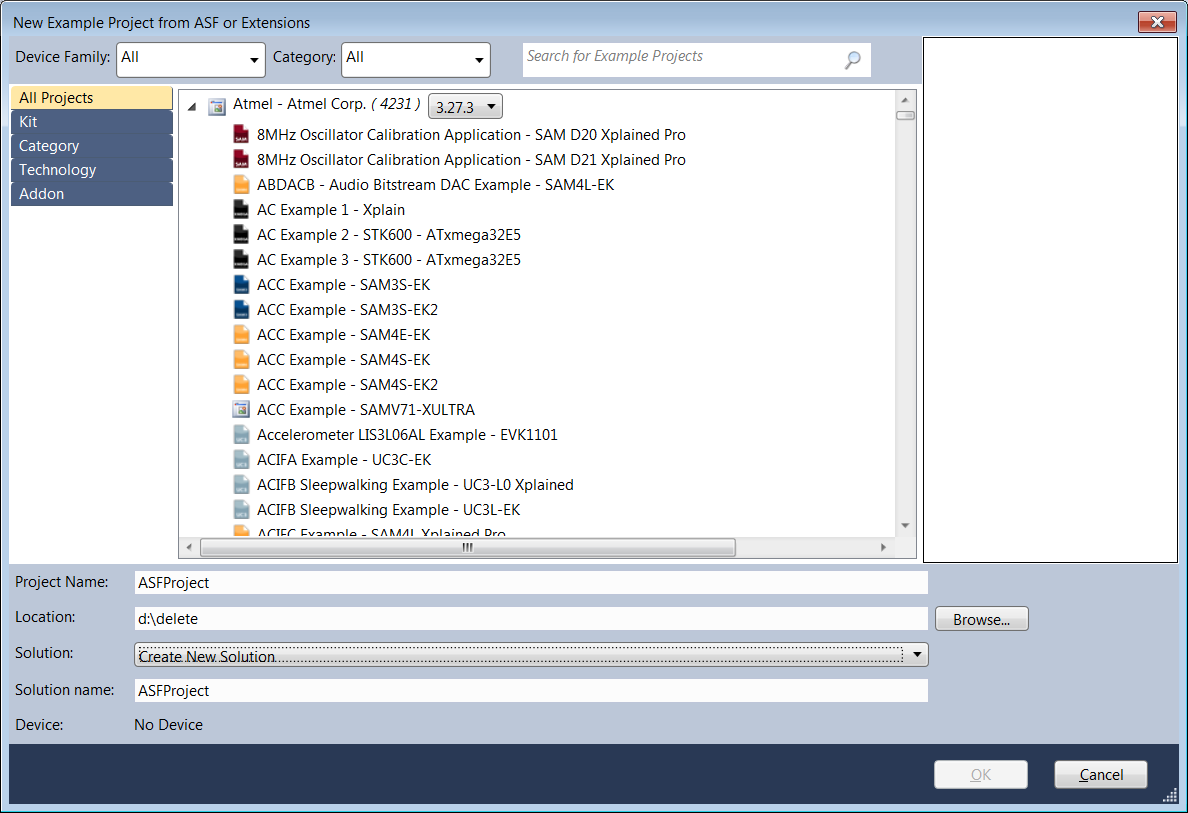
Task: Select 8MHz Oscillator Calibration Application - SAM D21
Action: point(471,160)
